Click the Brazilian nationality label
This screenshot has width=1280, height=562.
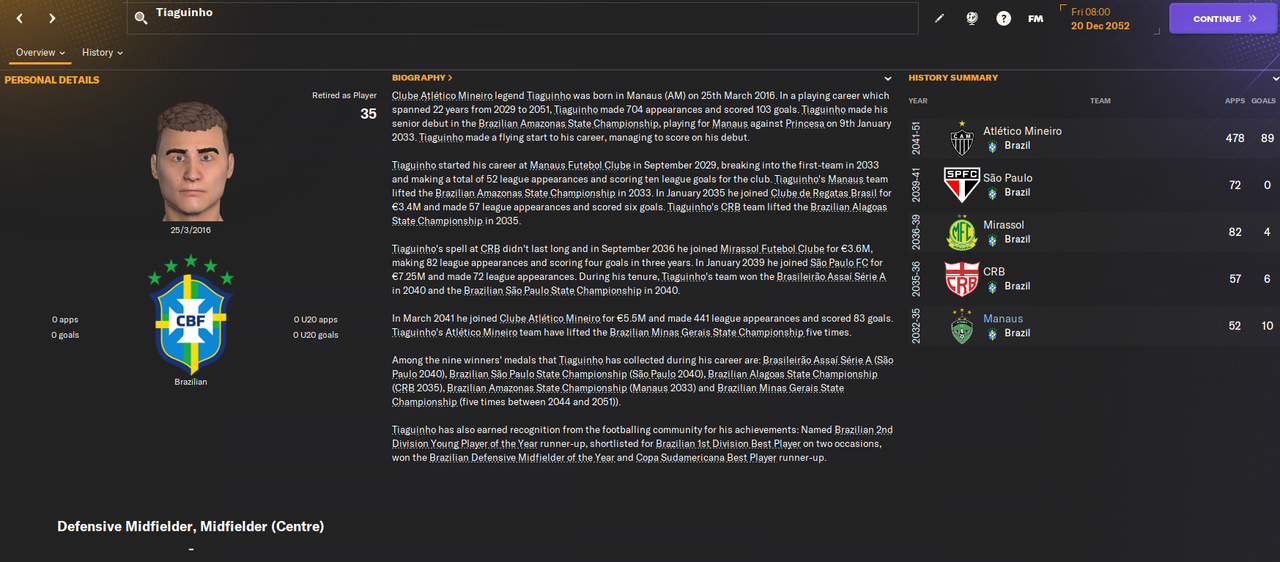190,382
